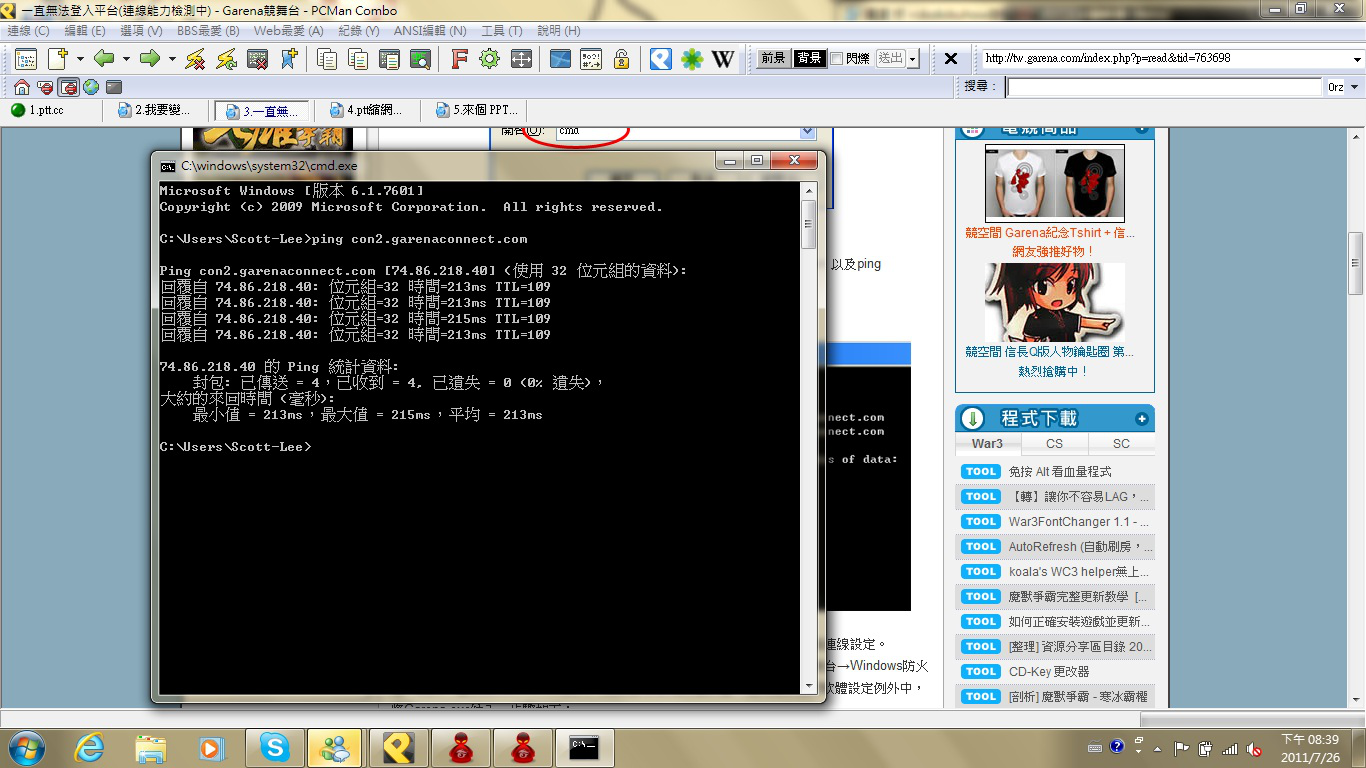Open Internet Explorer from the taskbar
Viewport: 1366px width, 768px height.
[x=90, y=747]
